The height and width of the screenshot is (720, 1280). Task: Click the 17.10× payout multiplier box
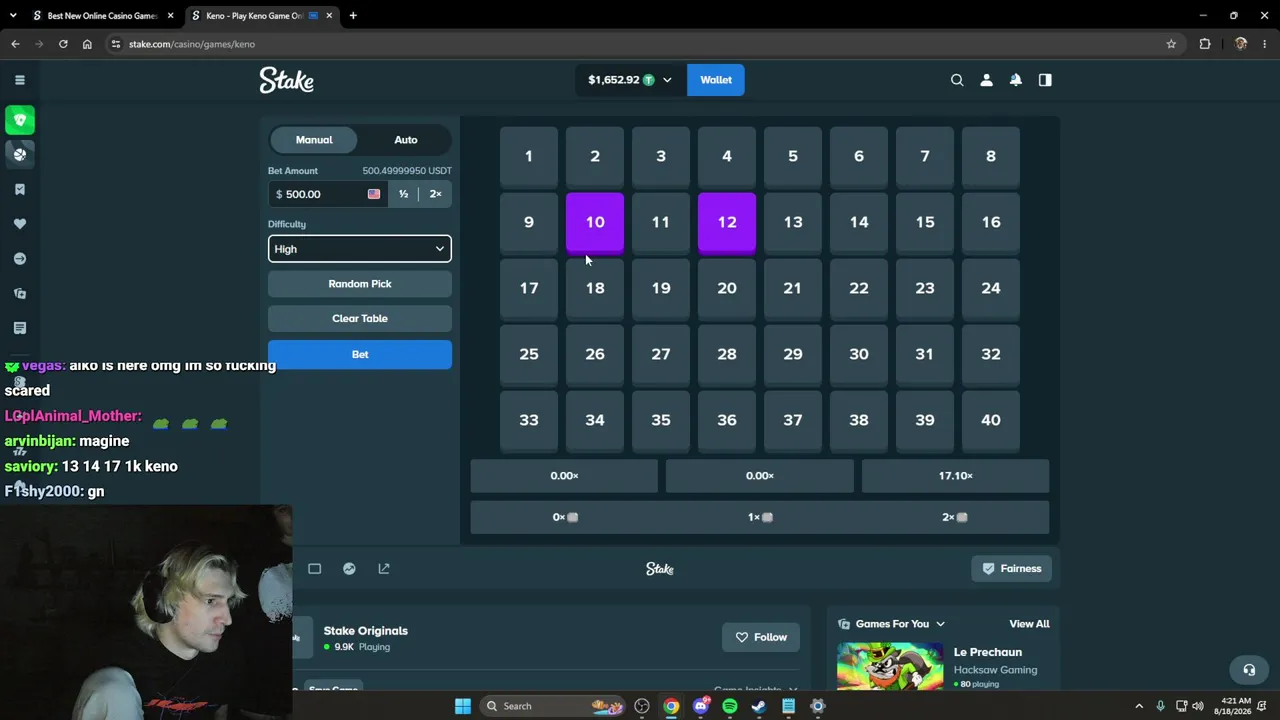tap(955, 476)
